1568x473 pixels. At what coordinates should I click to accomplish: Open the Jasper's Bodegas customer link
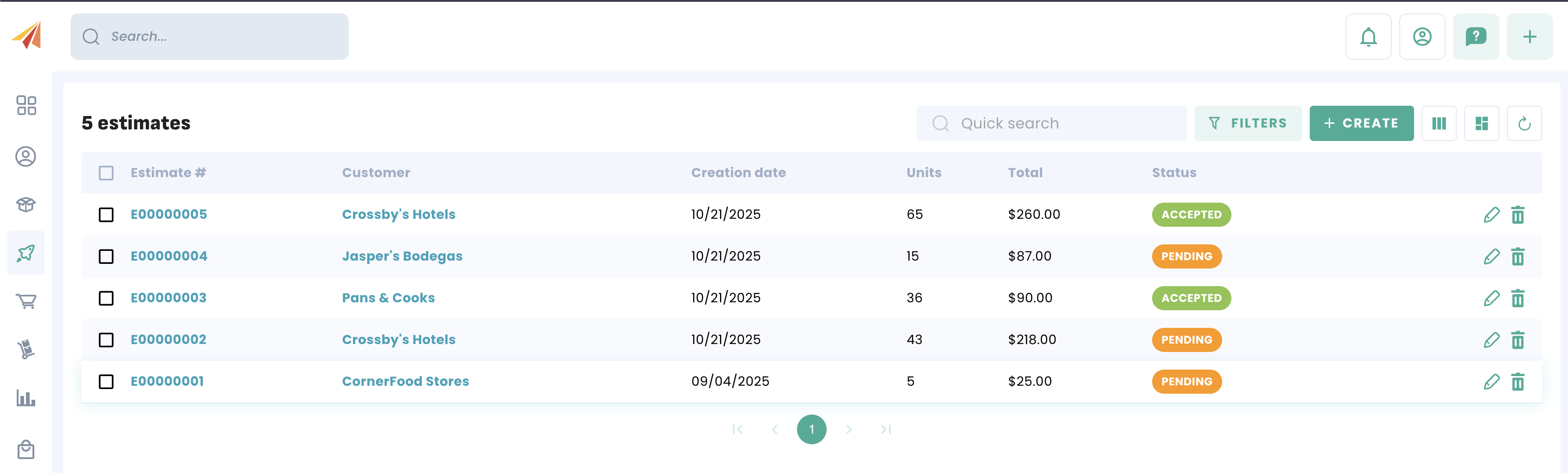point(402,256)
